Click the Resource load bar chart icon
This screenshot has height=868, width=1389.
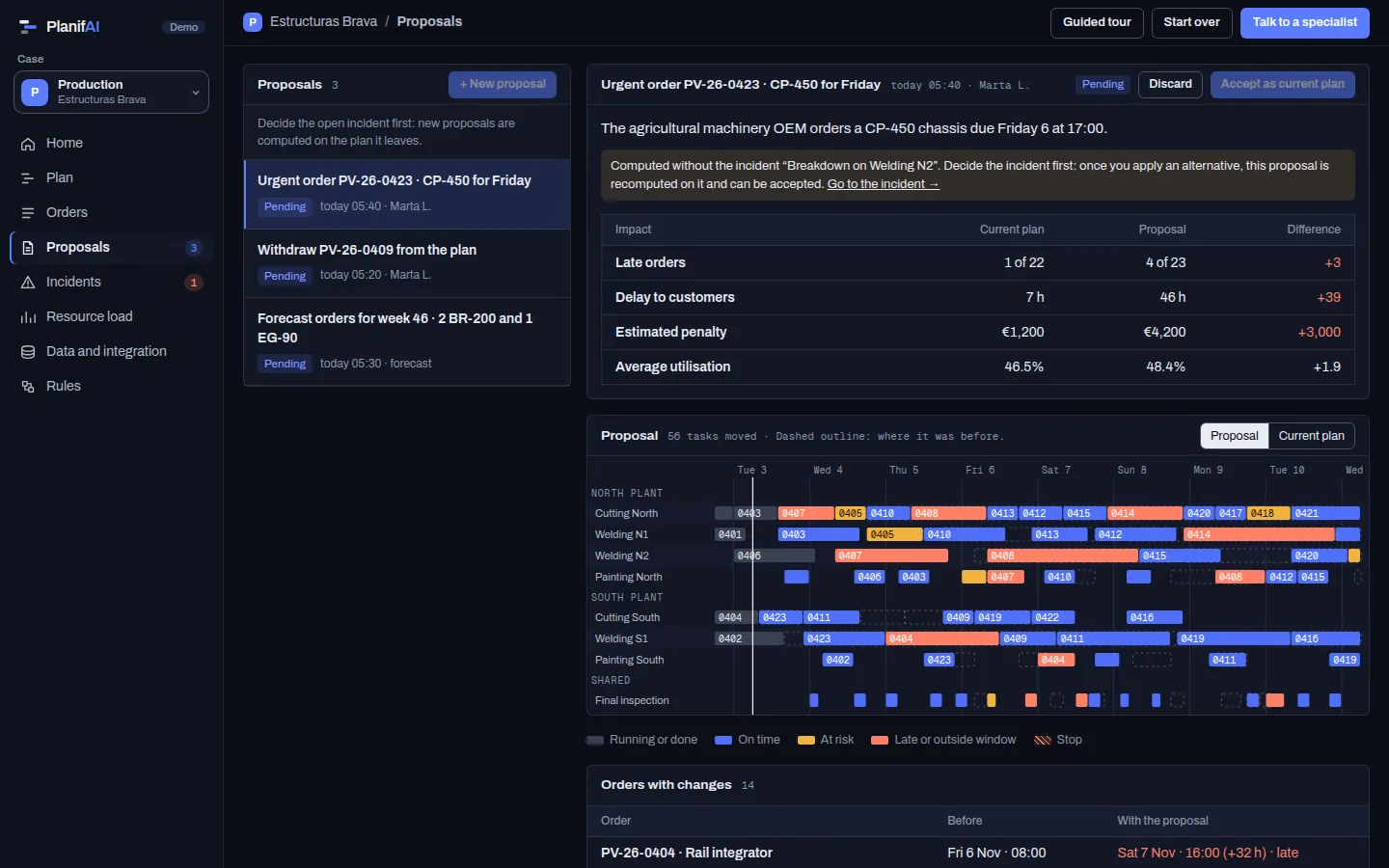point(28,317)
